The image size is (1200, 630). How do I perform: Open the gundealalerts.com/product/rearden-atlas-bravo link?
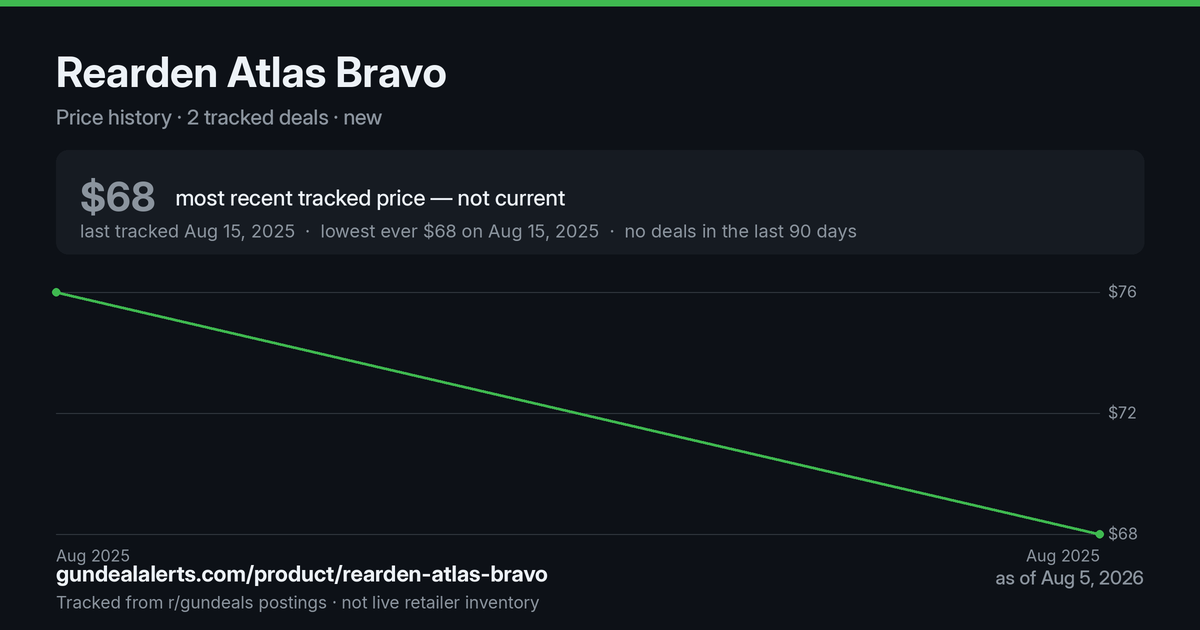(x=302, y=575)
